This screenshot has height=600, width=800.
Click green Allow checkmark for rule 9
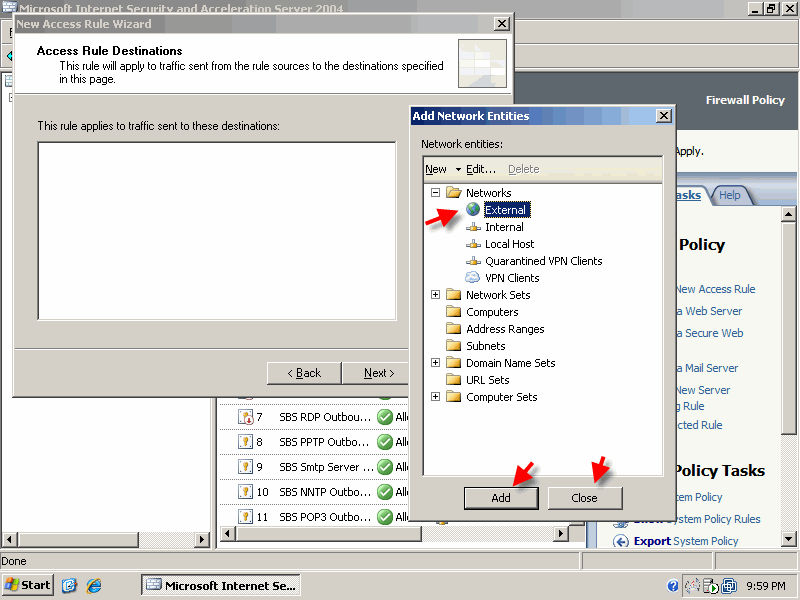[385, 466]
